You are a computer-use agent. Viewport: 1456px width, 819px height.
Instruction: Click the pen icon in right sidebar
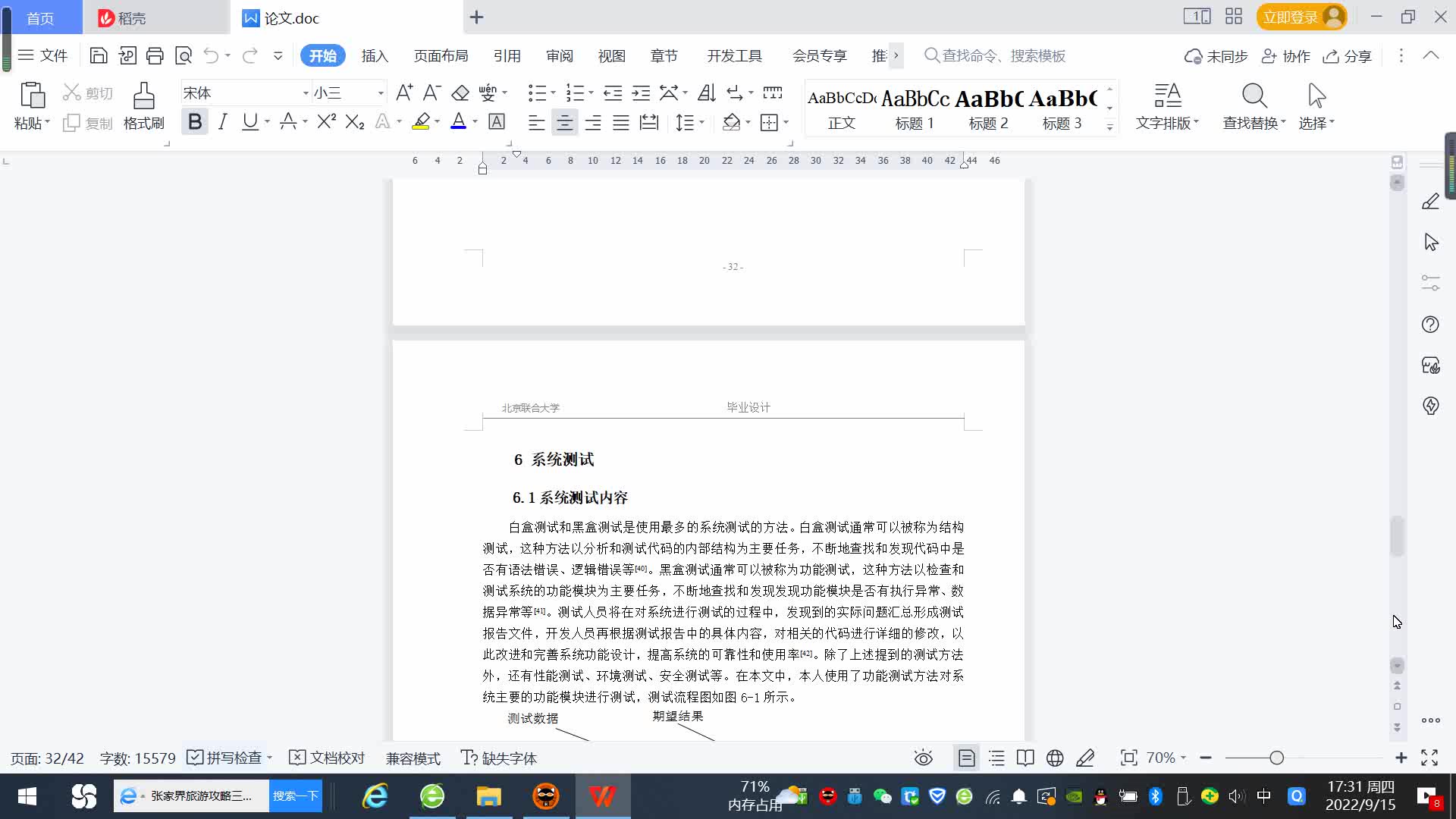point(1430,202)
